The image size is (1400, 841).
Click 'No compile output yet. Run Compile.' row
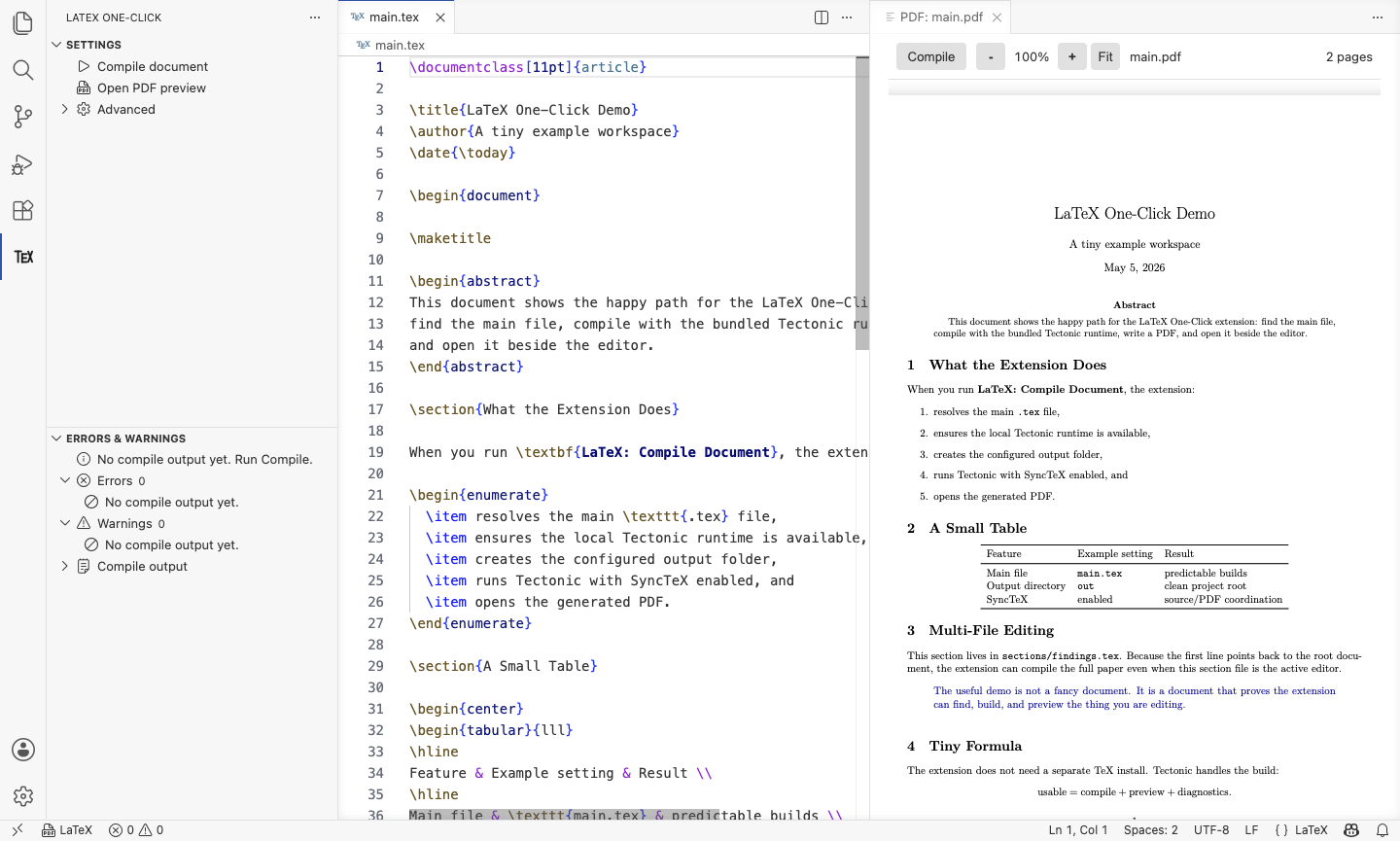click(192, 459)
